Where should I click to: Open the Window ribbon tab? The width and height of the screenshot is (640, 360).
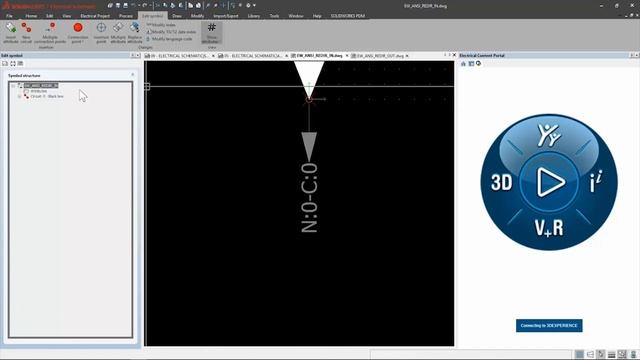(x=296, y=16)
